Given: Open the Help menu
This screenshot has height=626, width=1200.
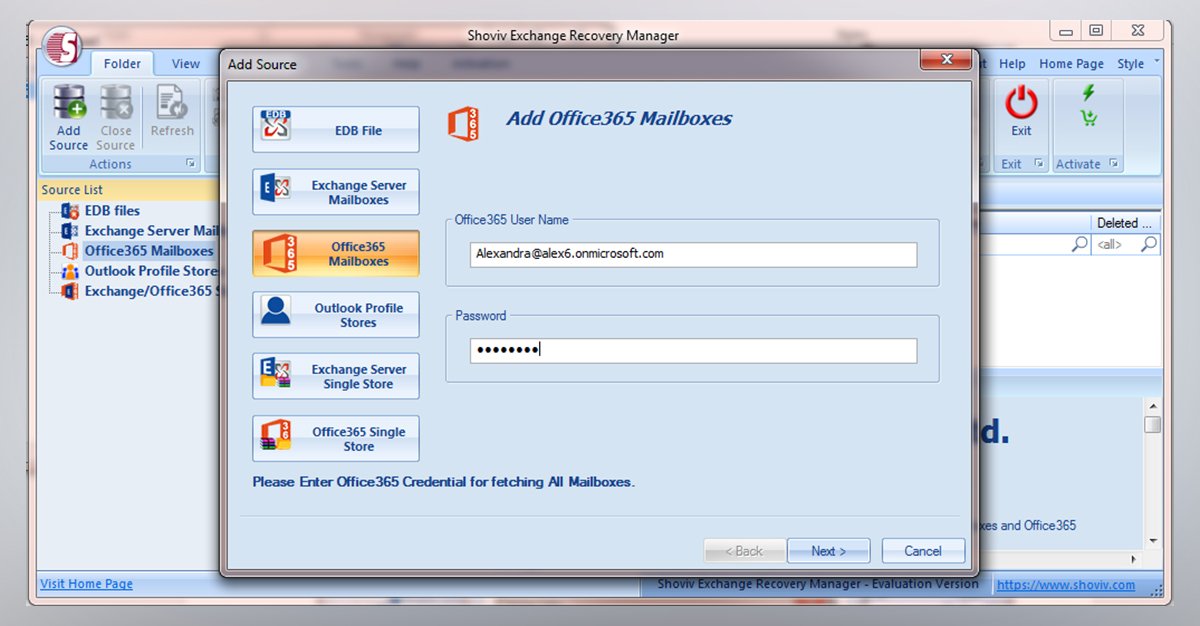Looking at the screenshot, I should [1012, 63].
